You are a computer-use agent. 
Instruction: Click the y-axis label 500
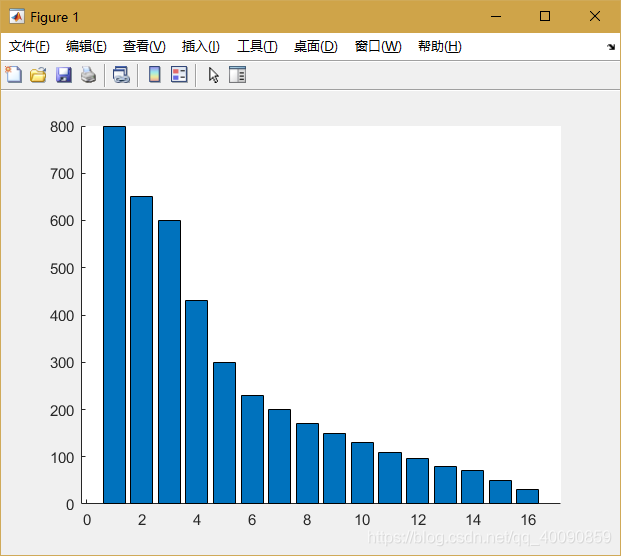pos(62,269)
